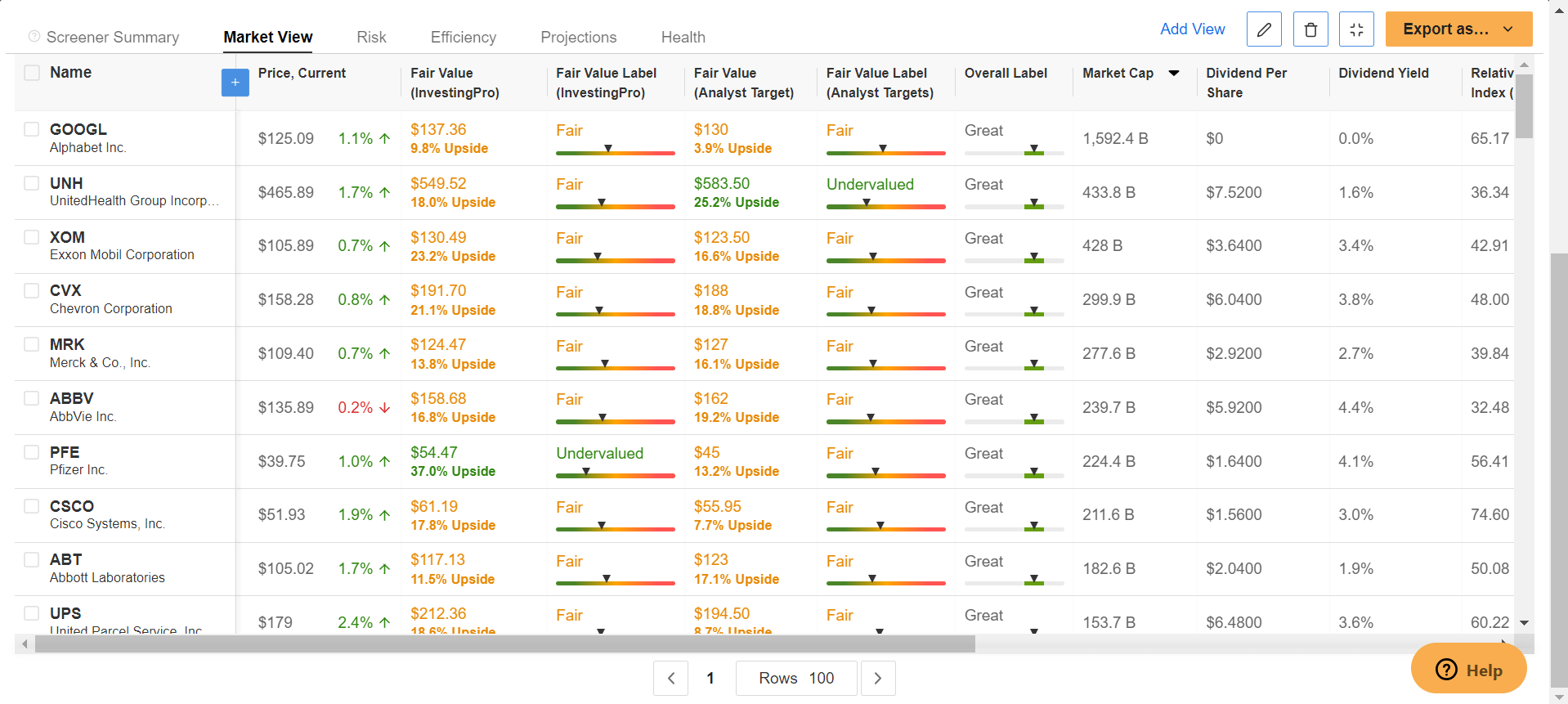1568x704 pixels.
Task: Click the CVX Overall Label Great gauge
Action: click(x=1015, y=313)
